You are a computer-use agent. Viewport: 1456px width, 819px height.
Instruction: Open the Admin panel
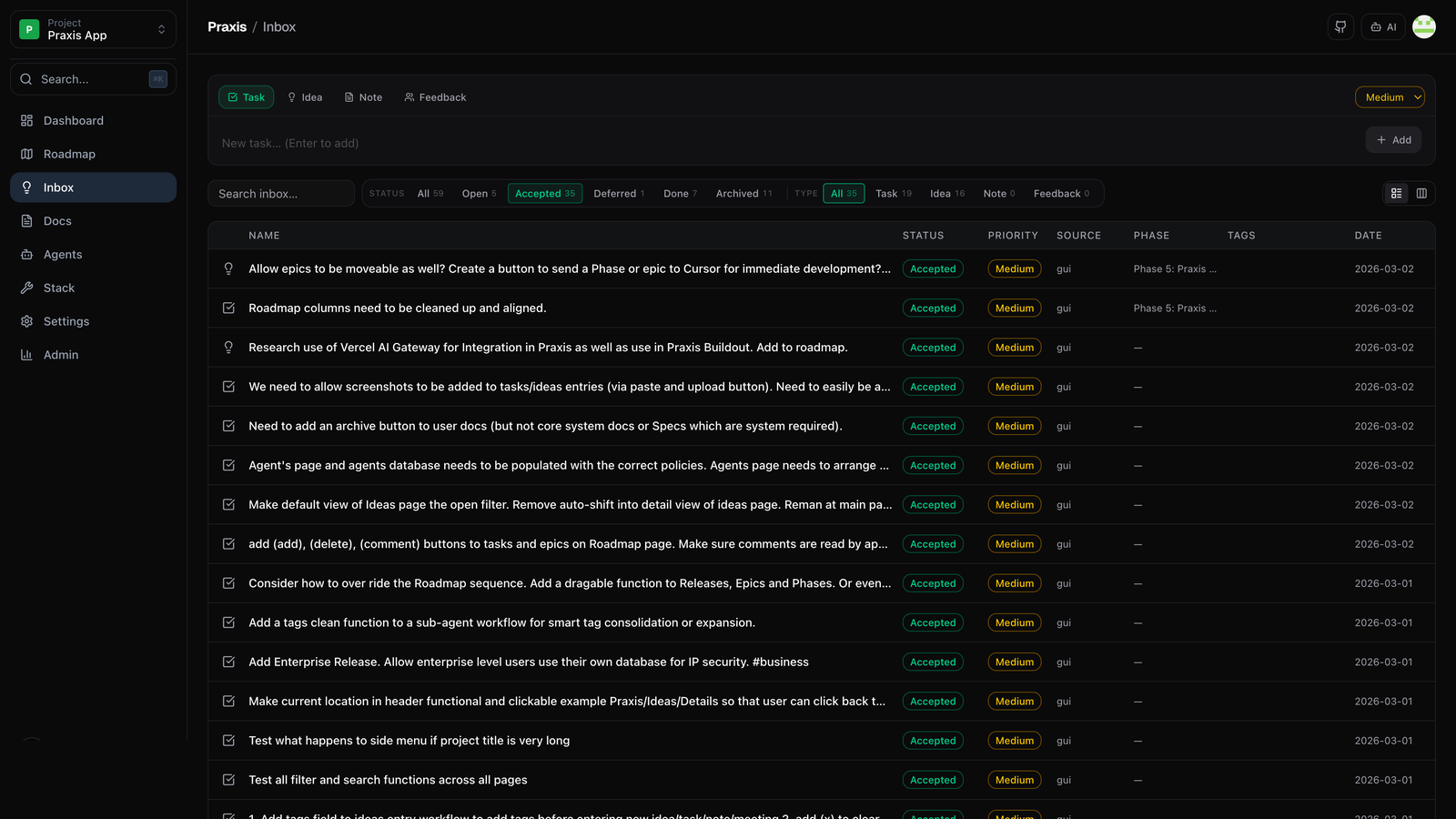pyautogui.click(x=60, y=354)
